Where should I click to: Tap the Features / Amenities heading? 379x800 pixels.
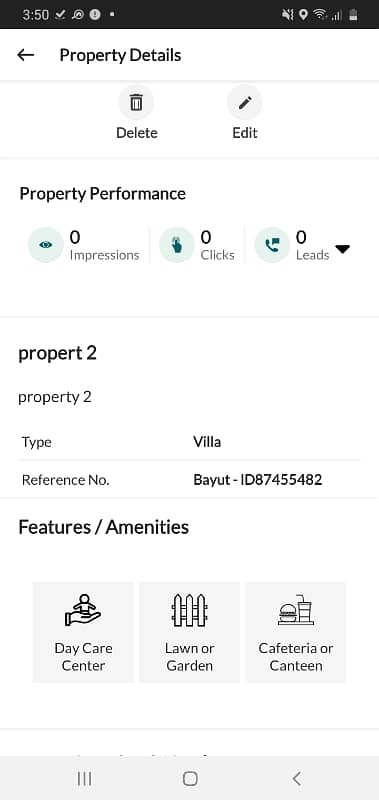104,527
